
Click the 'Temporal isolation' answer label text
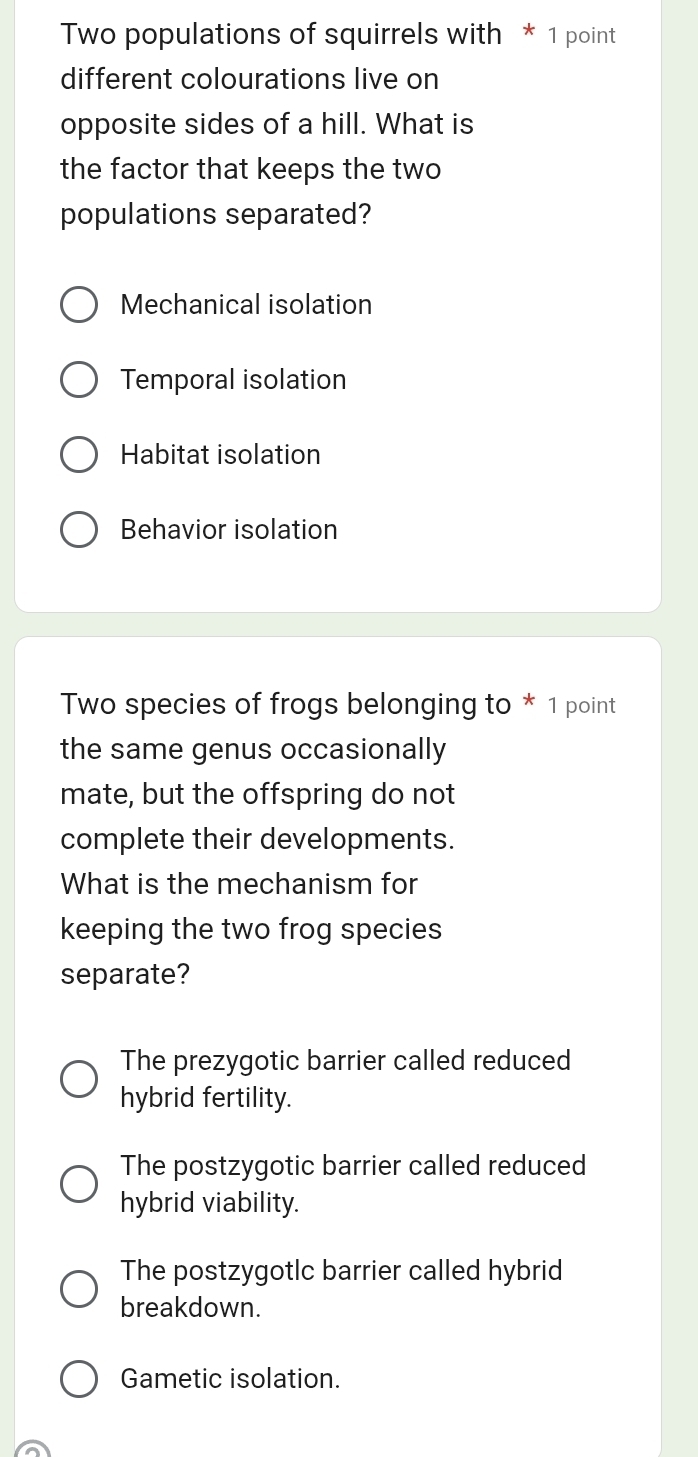coord(233,380)
